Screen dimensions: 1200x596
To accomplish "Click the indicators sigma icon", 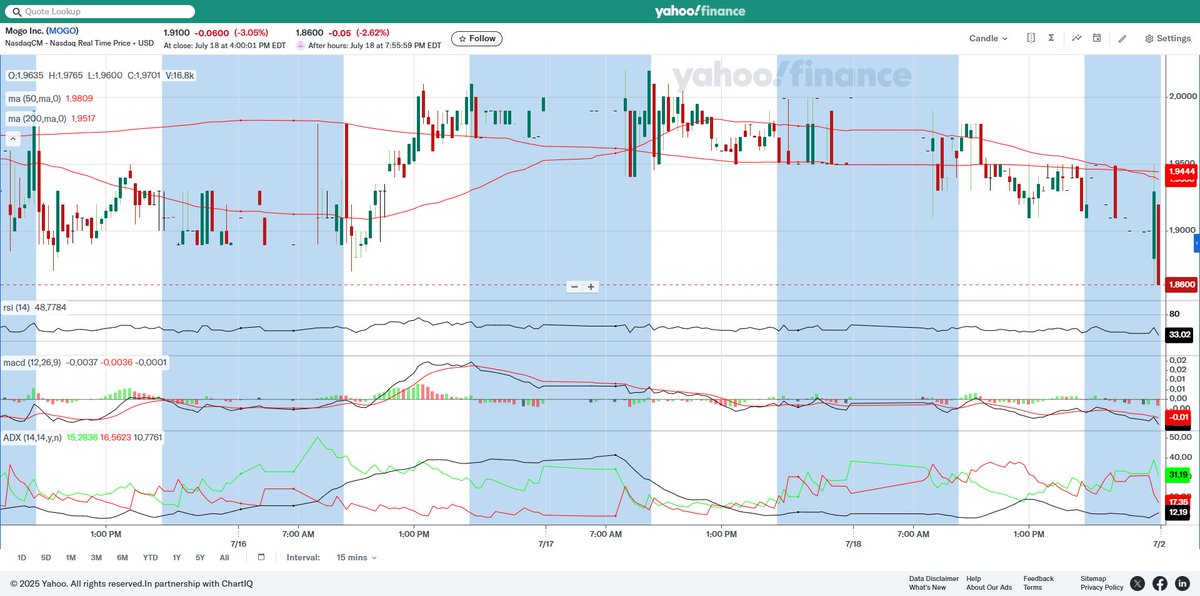I will click(1052, 38).
